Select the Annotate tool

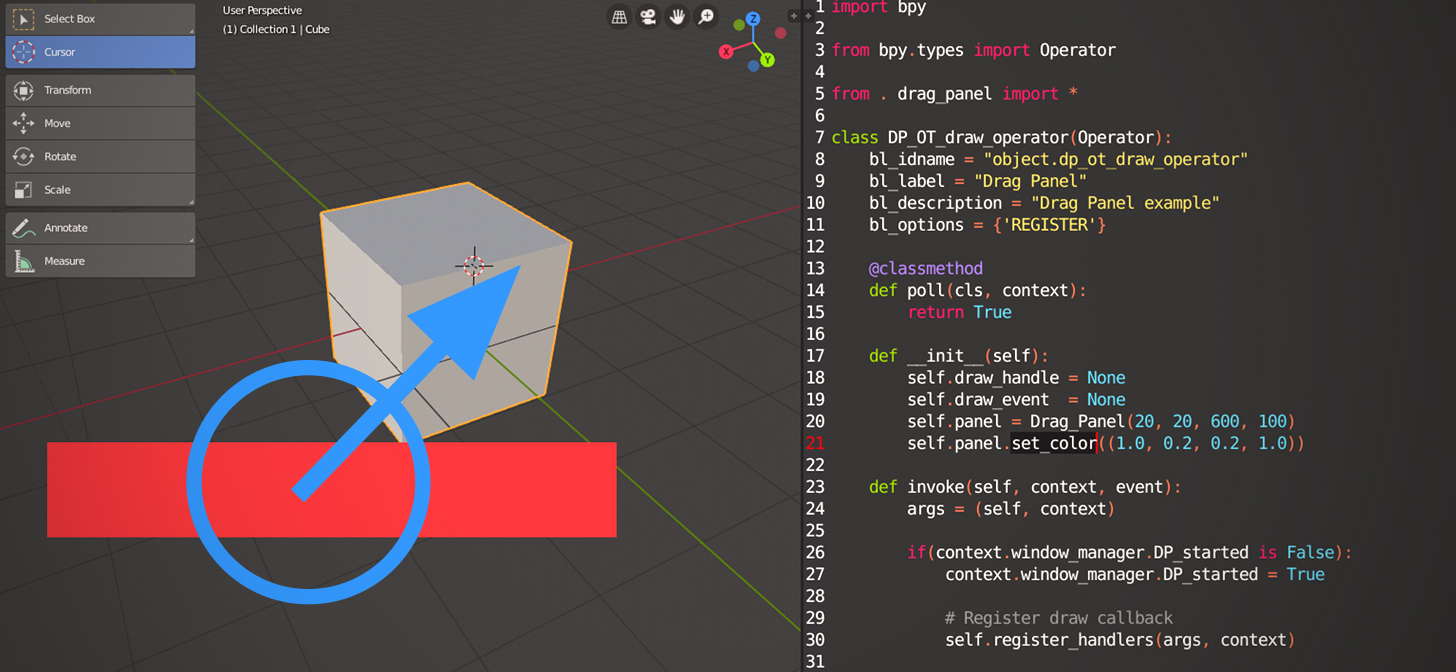click(x=100, y=227)
